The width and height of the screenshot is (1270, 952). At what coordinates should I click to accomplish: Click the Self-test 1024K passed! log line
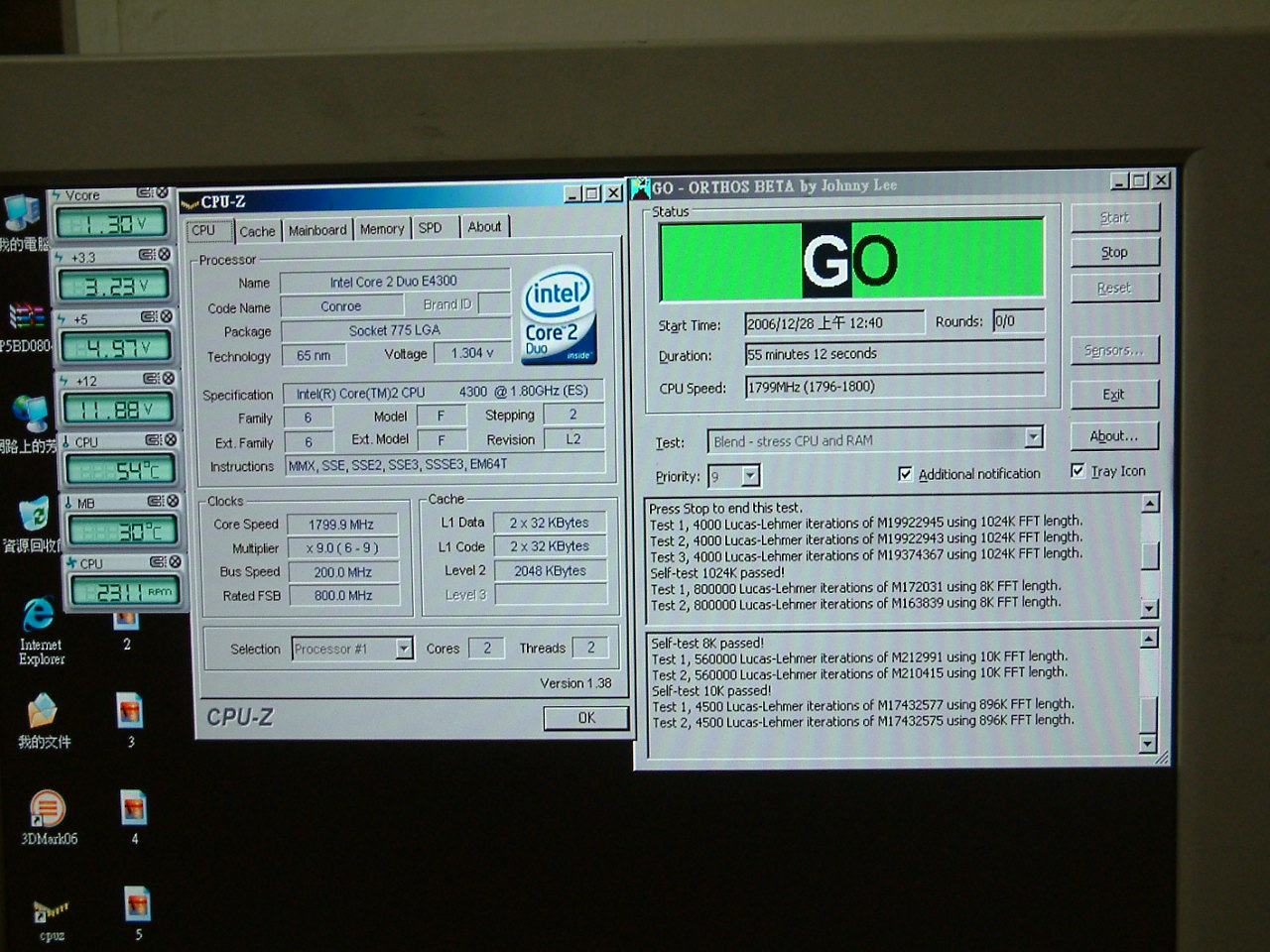717,572
